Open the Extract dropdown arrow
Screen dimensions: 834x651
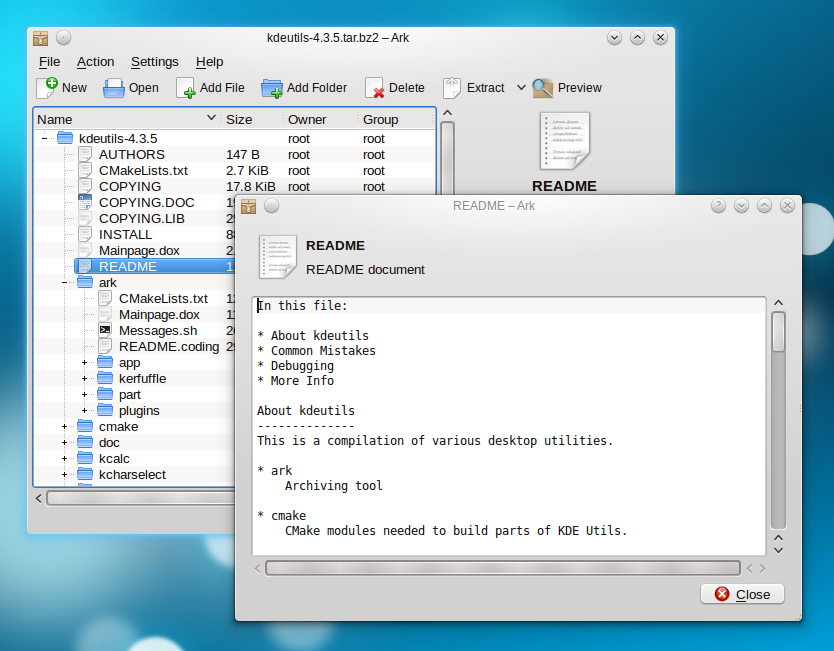(521, 88)
